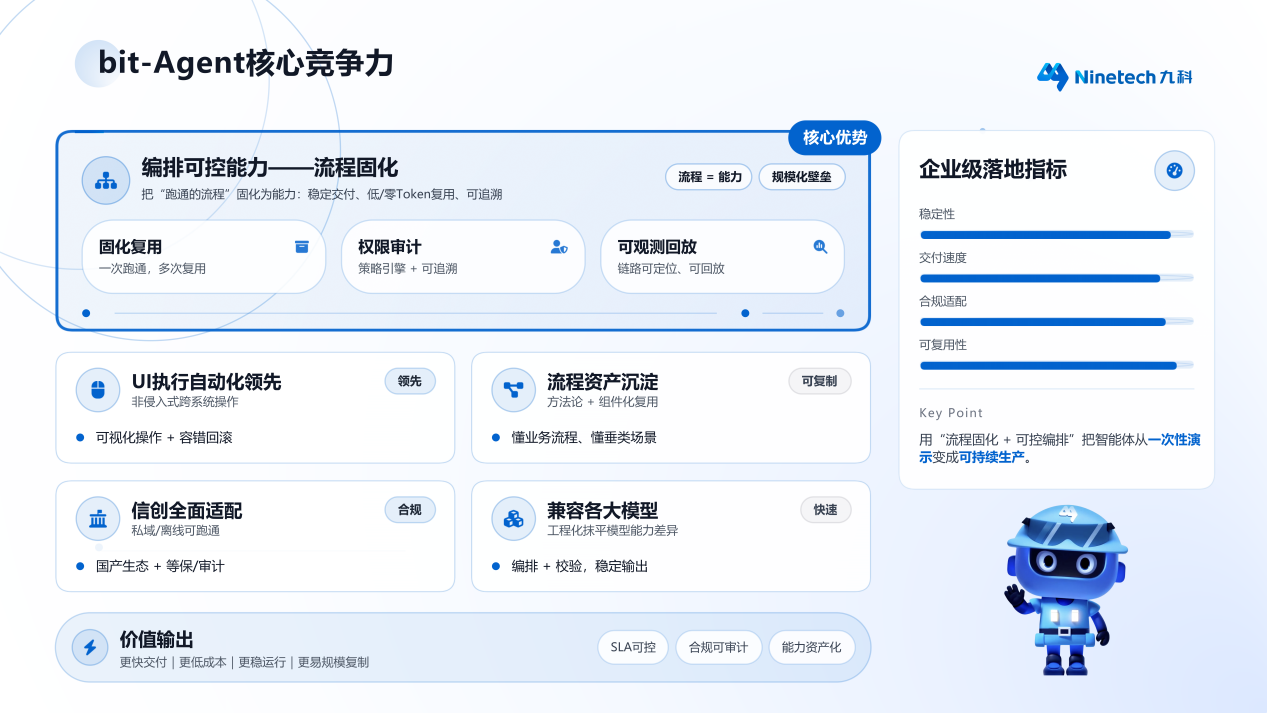Click the 规模化壁垒 tag

pos(802,177)
